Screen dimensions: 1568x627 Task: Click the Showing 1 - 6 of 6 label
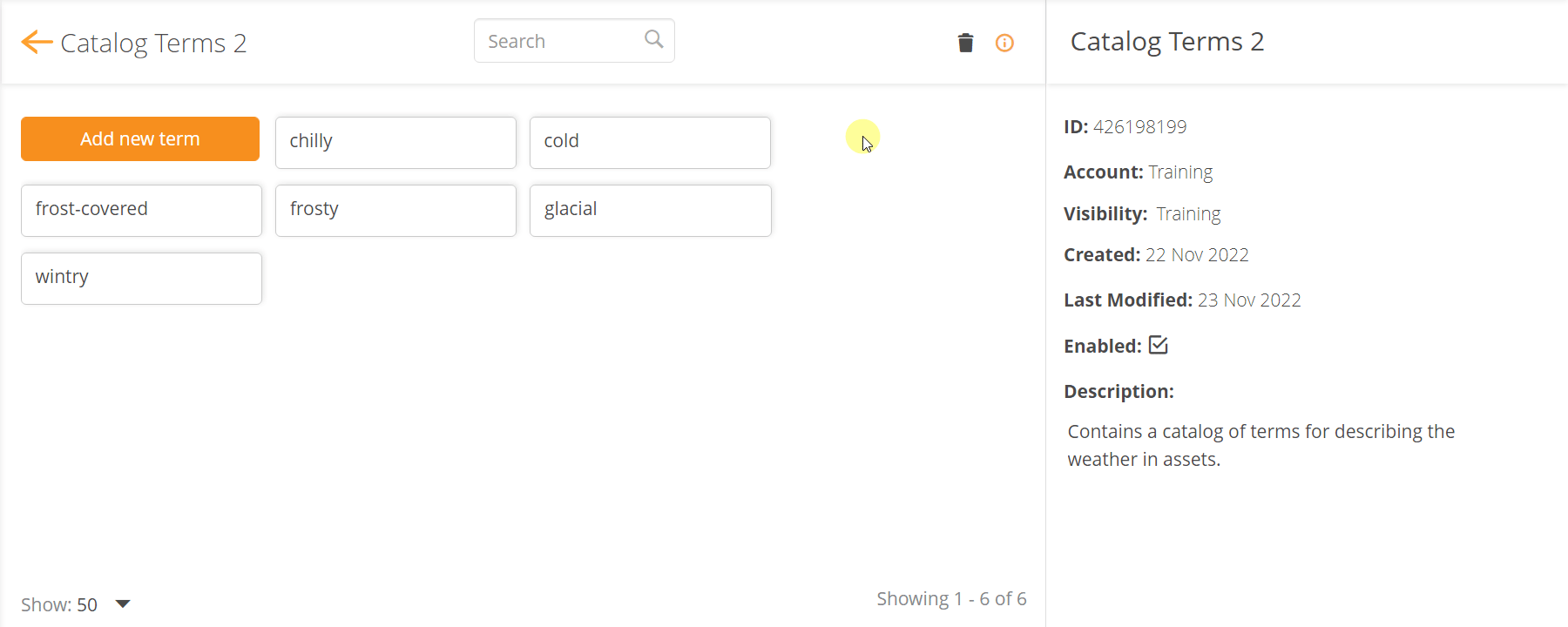coord(951,599)
